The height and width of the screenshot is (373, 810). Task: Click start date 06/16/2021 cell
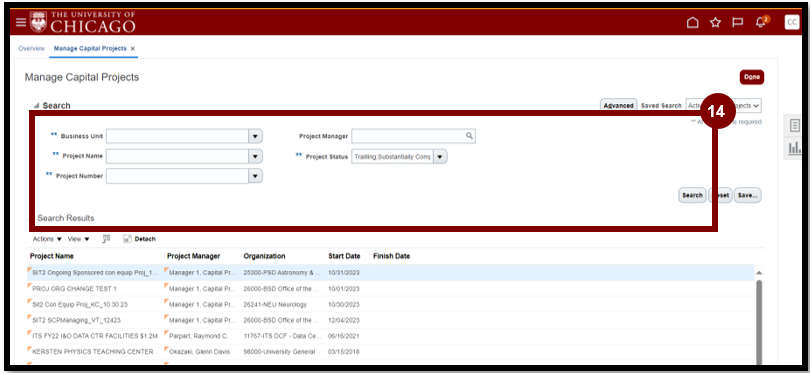point(344,336)
